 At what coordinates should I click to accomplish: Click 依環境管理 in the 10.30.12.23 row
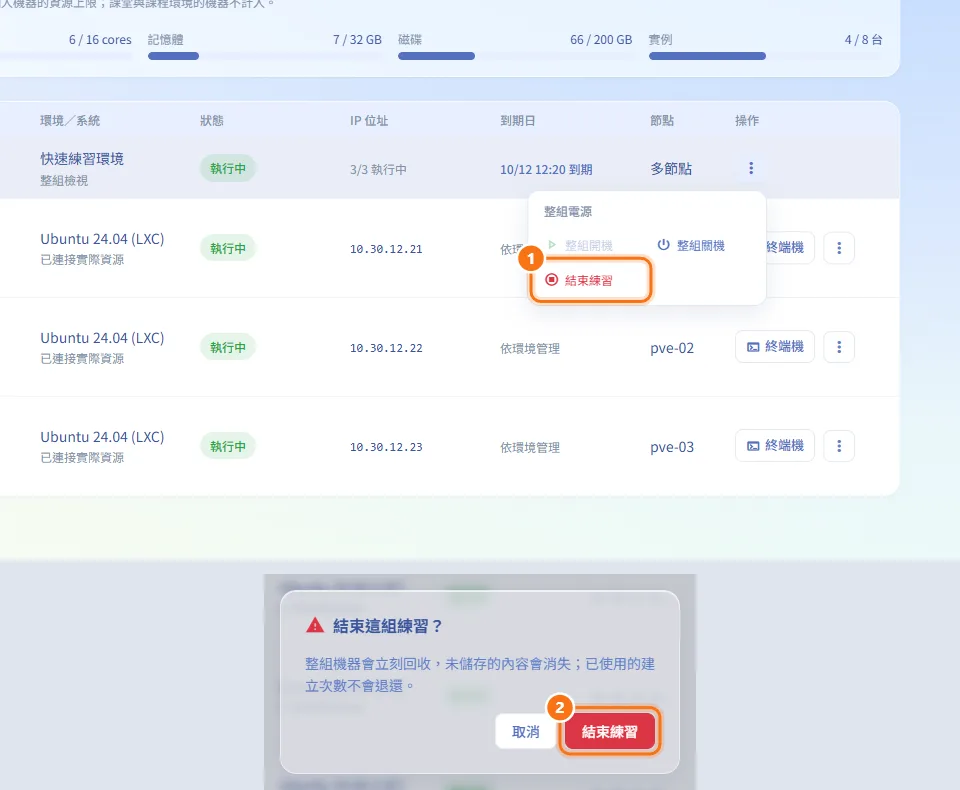pos(530,448)
